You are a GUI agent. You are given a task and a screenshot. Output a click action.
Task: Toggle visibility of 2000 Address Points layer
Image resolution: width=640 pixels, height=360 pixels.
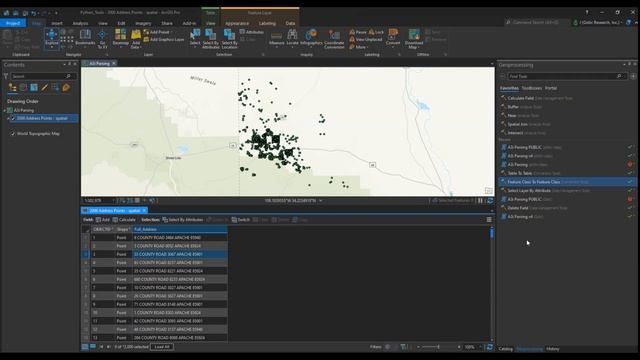13,118
